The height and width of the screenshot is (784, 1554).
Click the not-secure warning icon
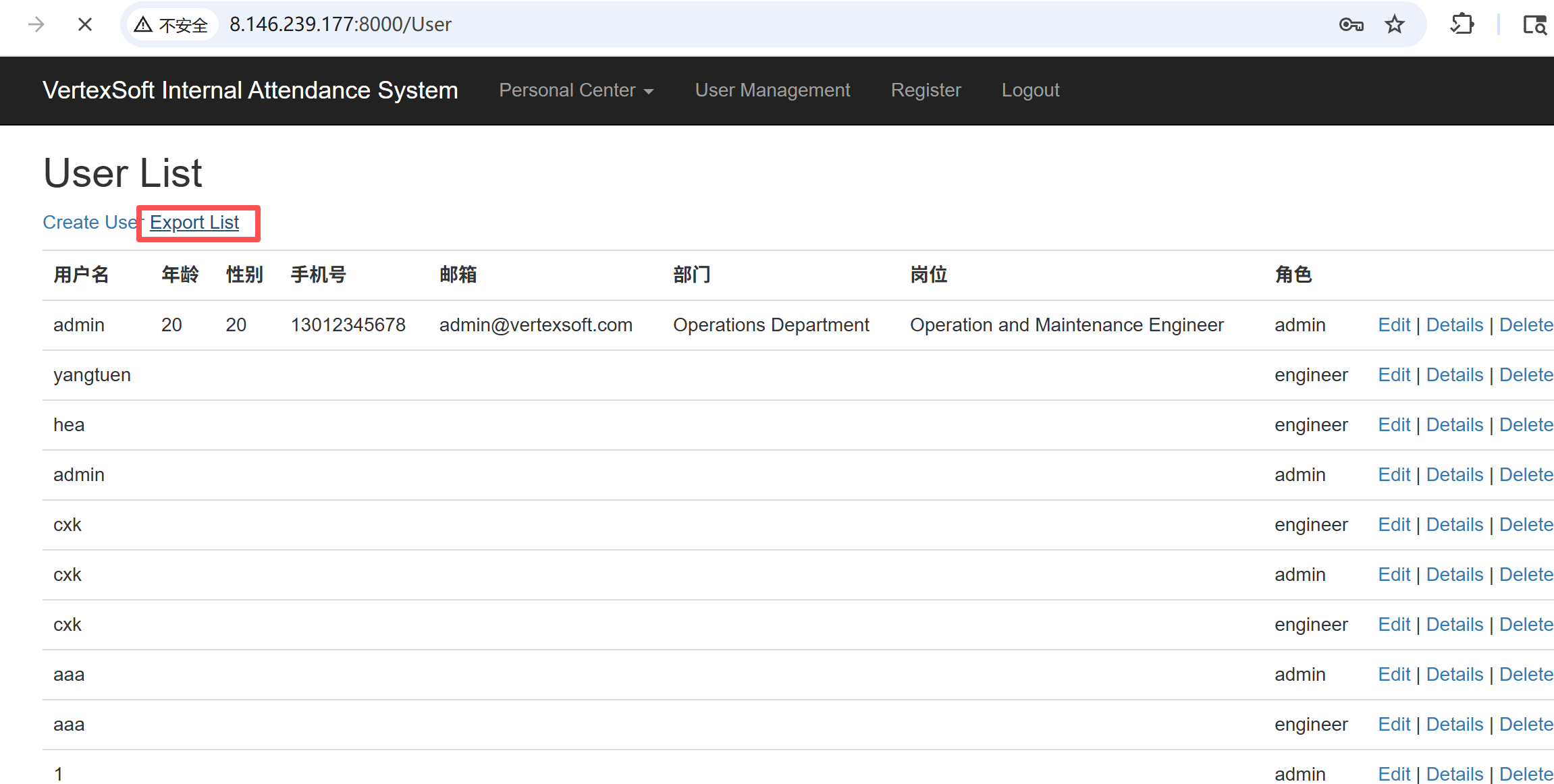[143, 25]
